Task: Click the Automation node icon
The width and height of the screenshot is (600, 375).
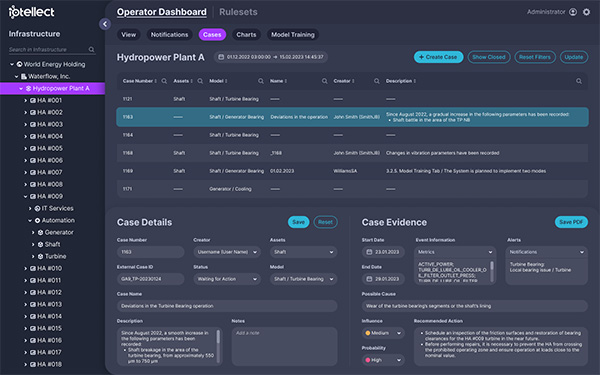Action: (x=38, y=220)
